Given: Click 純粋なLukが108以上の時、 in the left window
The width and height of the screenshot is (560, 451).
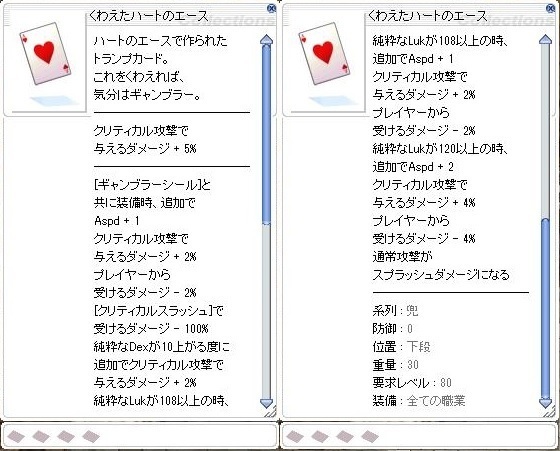Looking at the screenshot, I should 161,401.
